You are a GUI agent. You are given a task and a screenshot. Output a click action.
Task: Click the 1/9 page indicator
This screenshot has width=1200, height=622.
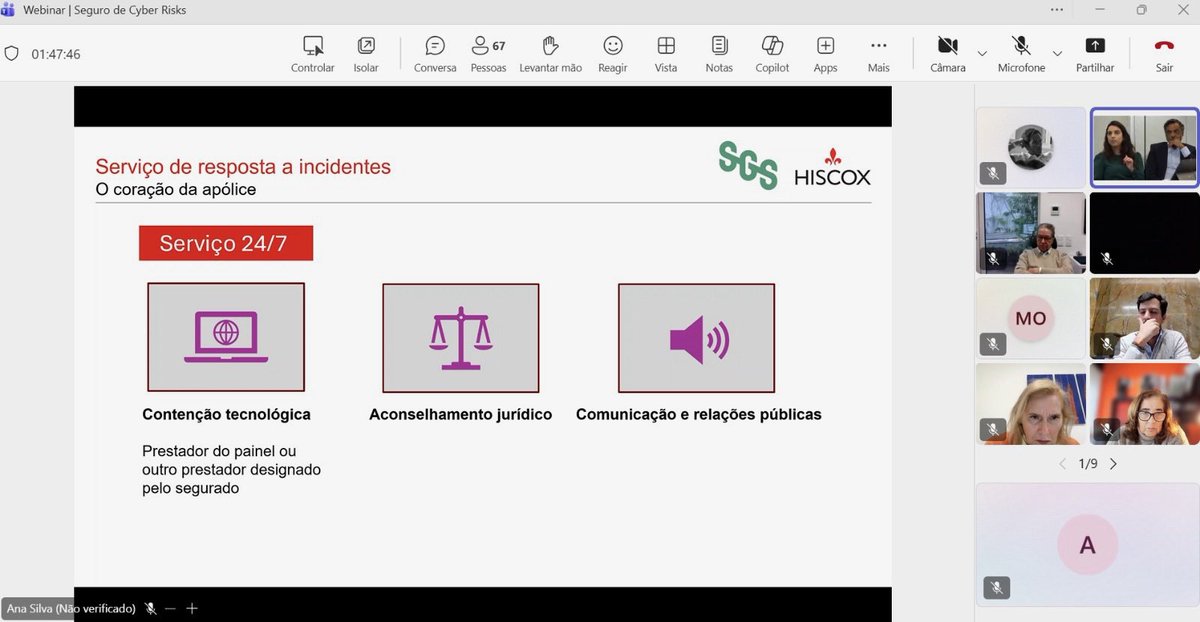[x=1088, y=464]
